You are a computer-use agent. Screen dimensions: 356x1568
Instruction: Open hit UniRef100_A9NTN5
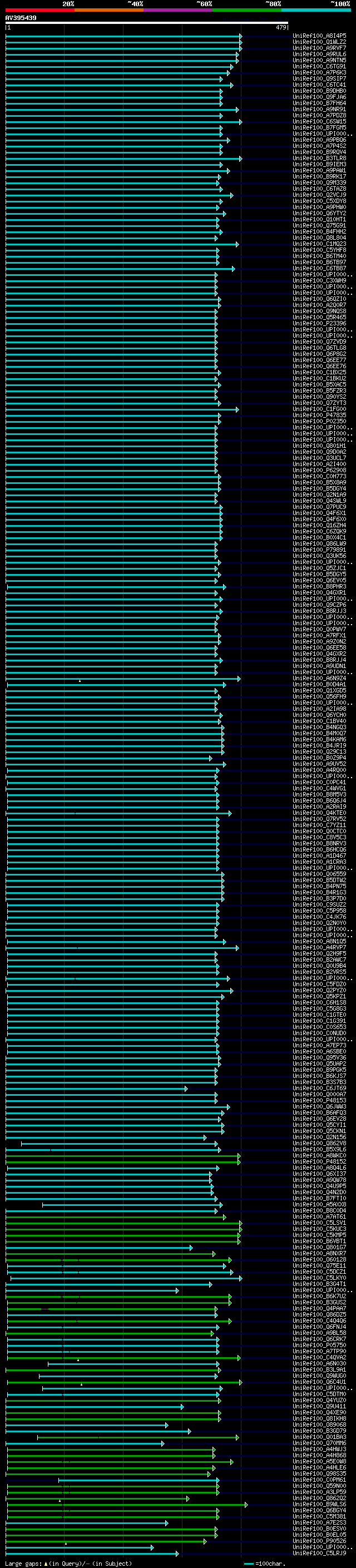[x=319, y=60]
